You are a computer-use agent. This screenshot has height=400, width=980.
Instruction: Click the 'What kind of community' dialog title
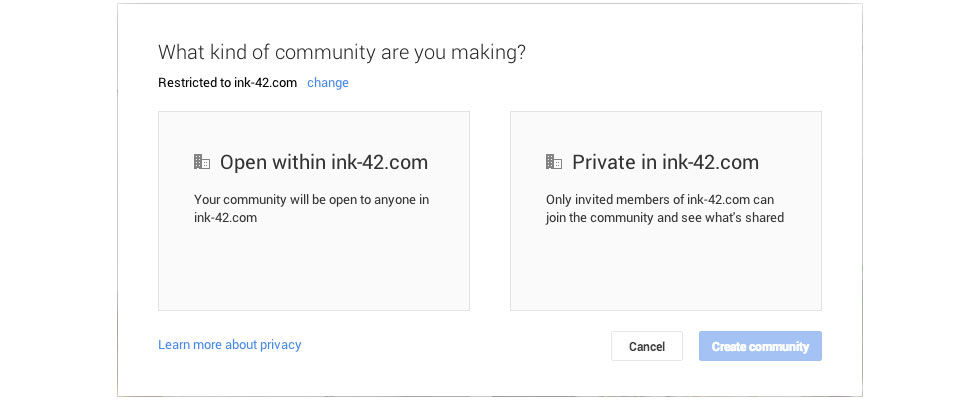click(342, 52)
